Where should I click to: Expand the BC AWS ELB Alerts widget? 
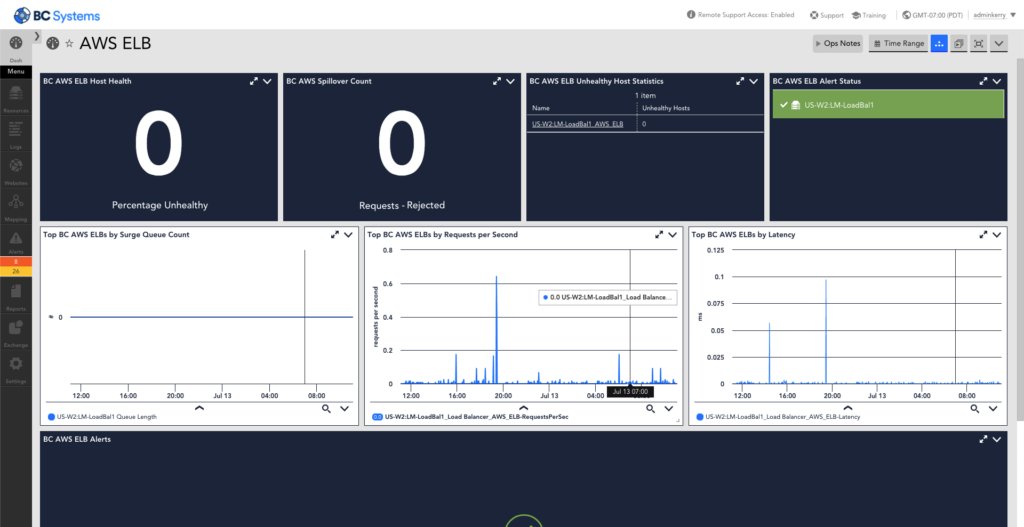coord(983,439)
